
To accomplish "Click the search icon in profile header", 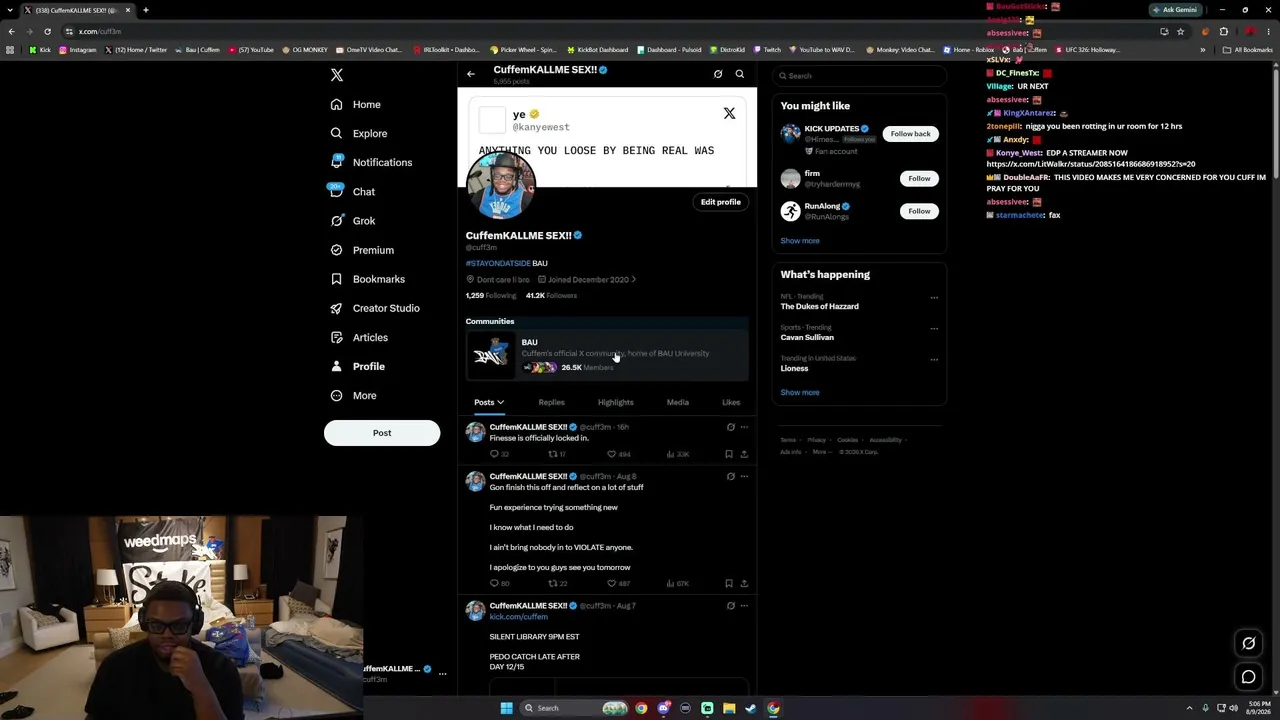I will click(740, 74).
